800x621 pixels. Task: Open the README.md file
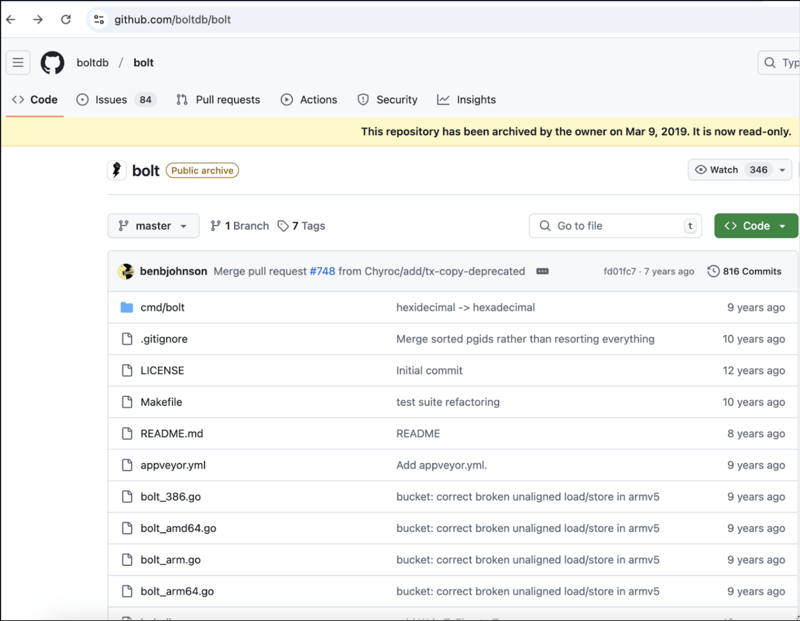[171, 434]
